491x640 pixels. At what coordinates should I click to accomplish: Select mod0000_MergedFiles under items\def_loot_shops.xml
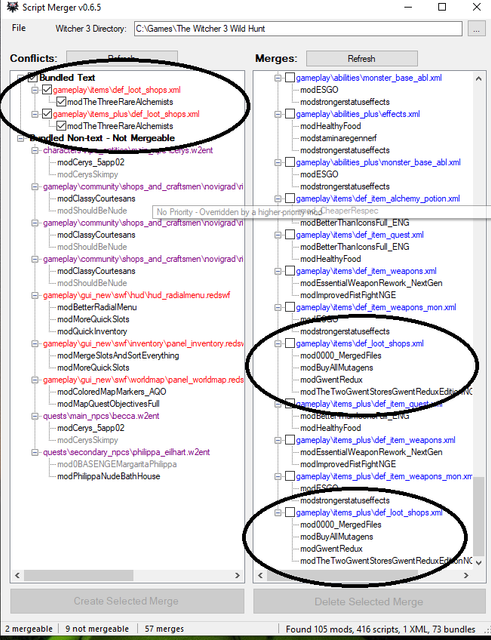341,356
